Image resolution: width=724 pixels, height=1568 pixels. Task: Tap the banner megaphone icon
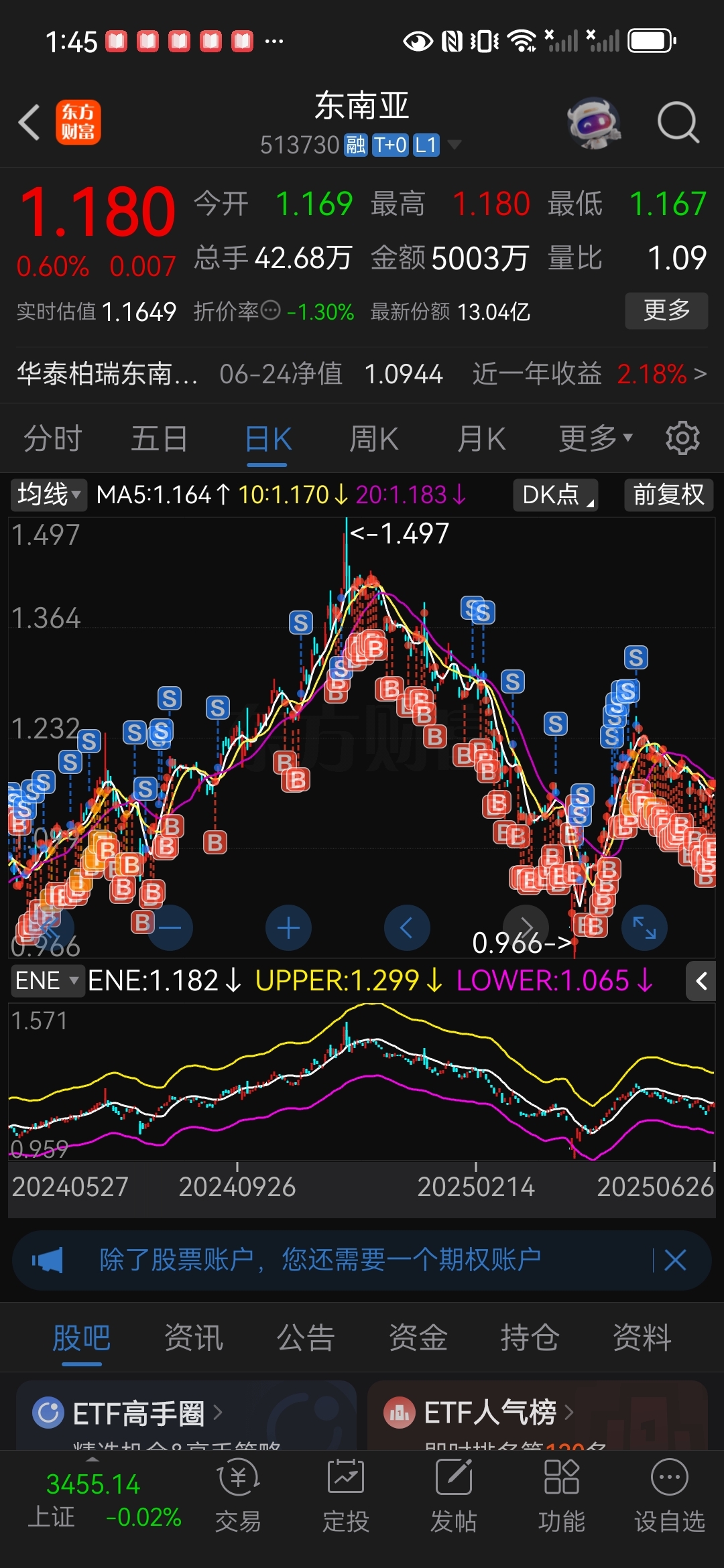[x=47, y=1260]
